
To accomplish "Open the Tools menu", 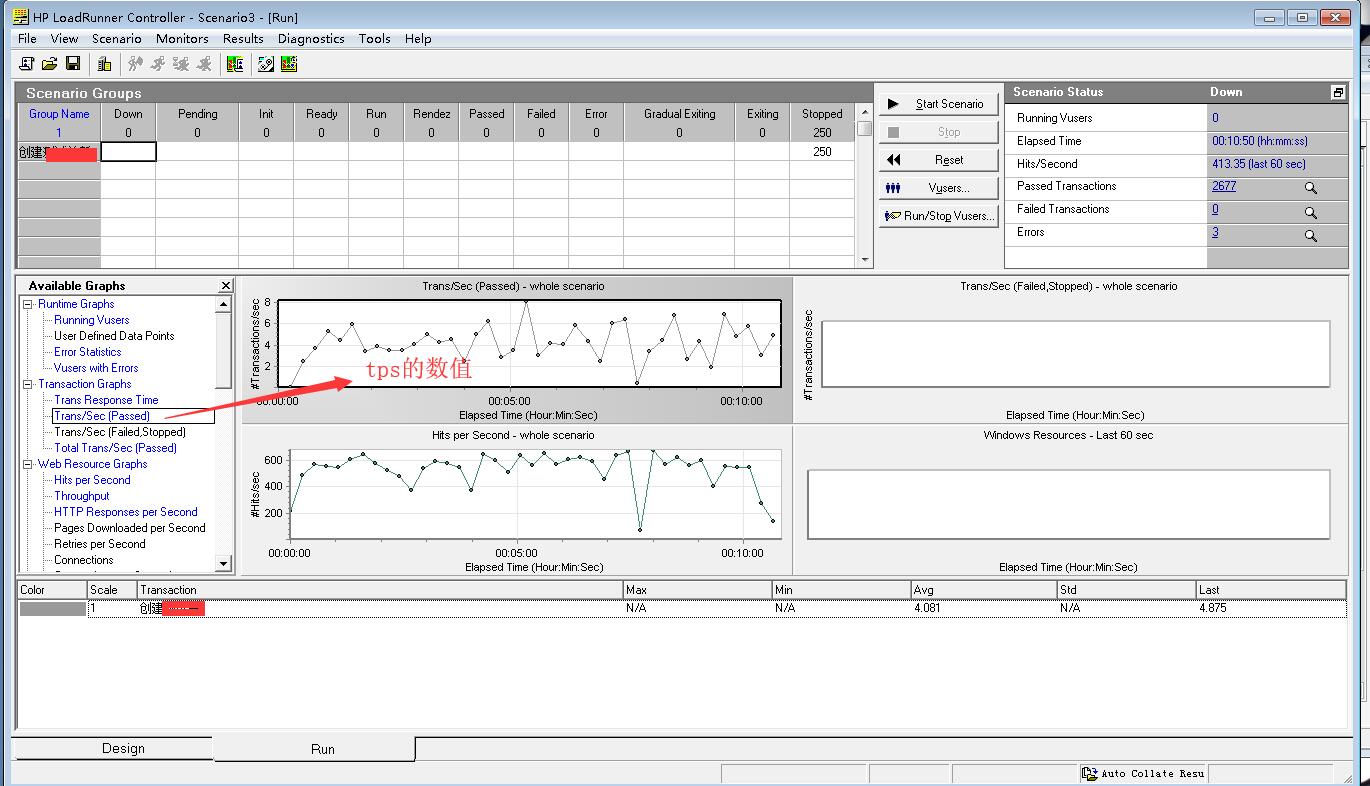I will [374, 39].
